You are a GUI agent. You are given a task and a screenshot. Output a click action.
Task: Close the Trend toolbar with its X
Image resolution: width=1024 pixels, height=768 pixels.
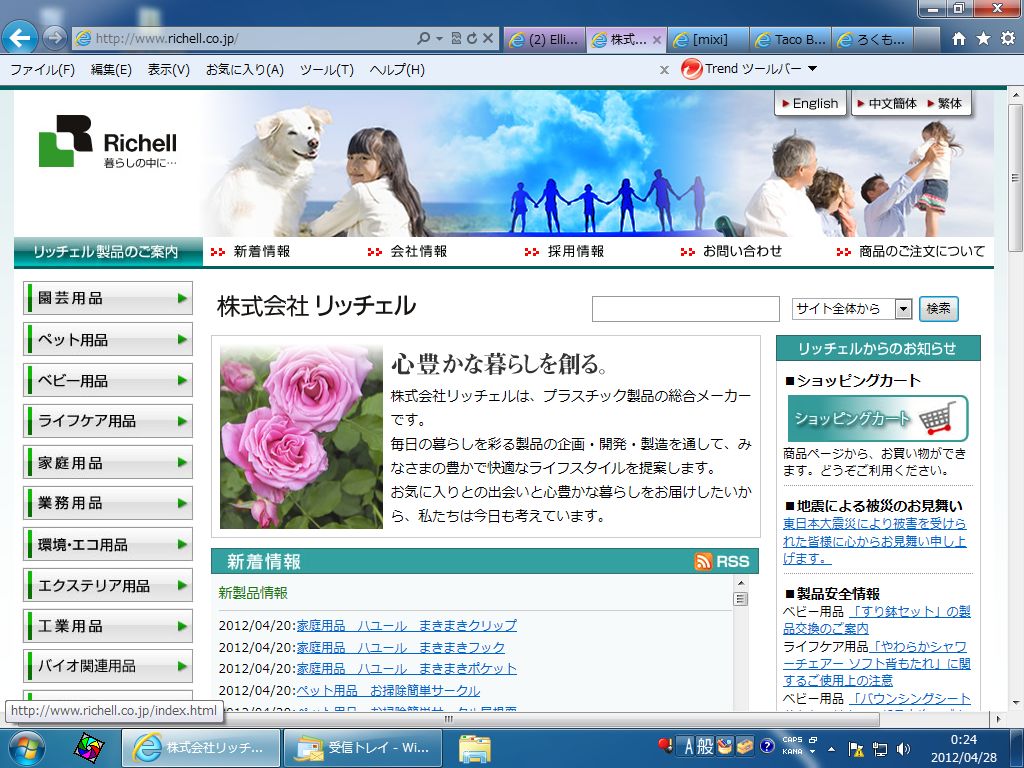click(664, 69)
